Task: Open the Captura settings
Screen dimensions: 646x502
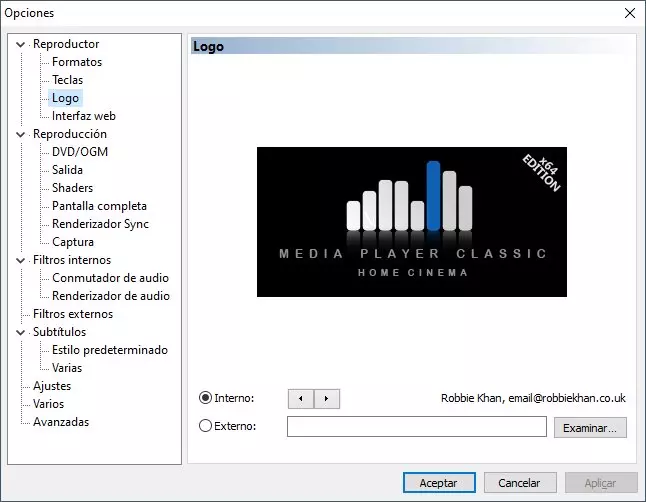Action: (73, 242)
